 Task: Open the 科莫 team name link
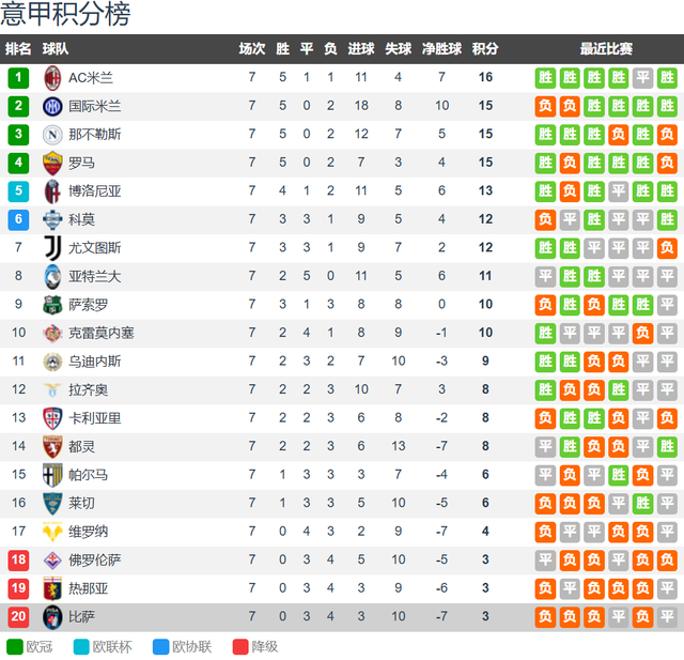(82, 219)
